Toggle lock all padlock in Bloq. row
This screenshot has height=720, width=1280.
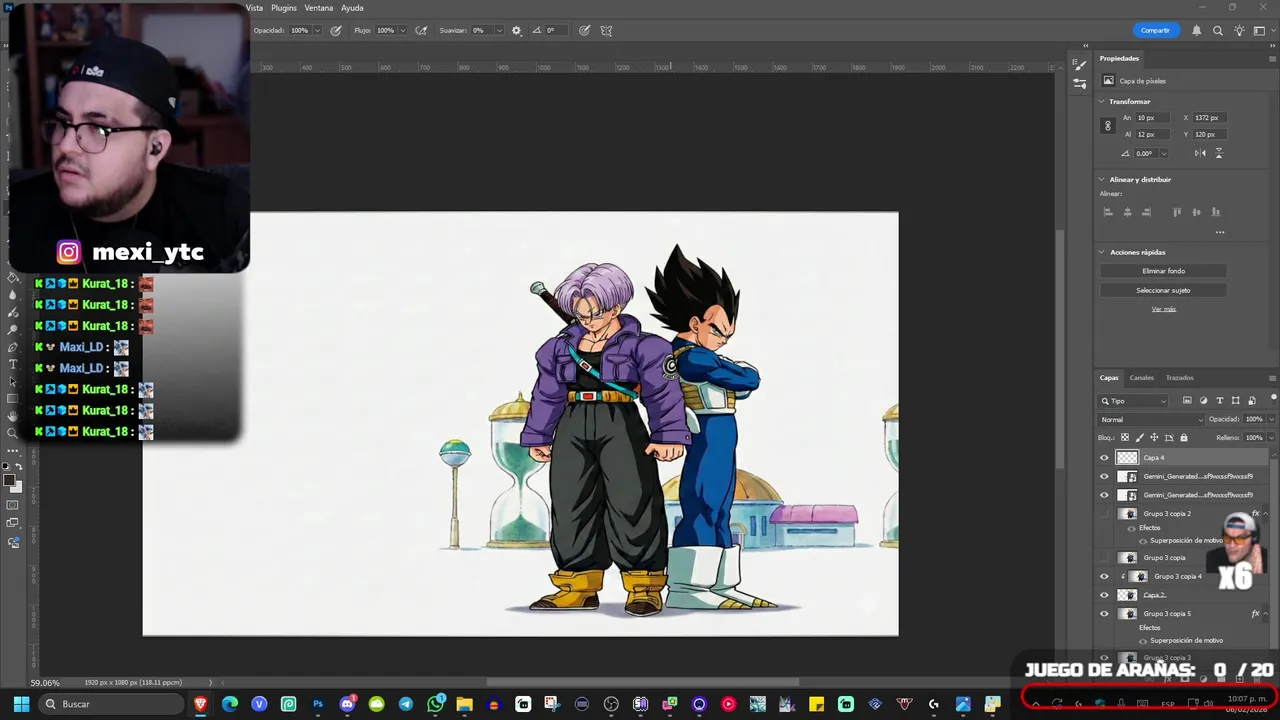click(x=1184, y=438)
